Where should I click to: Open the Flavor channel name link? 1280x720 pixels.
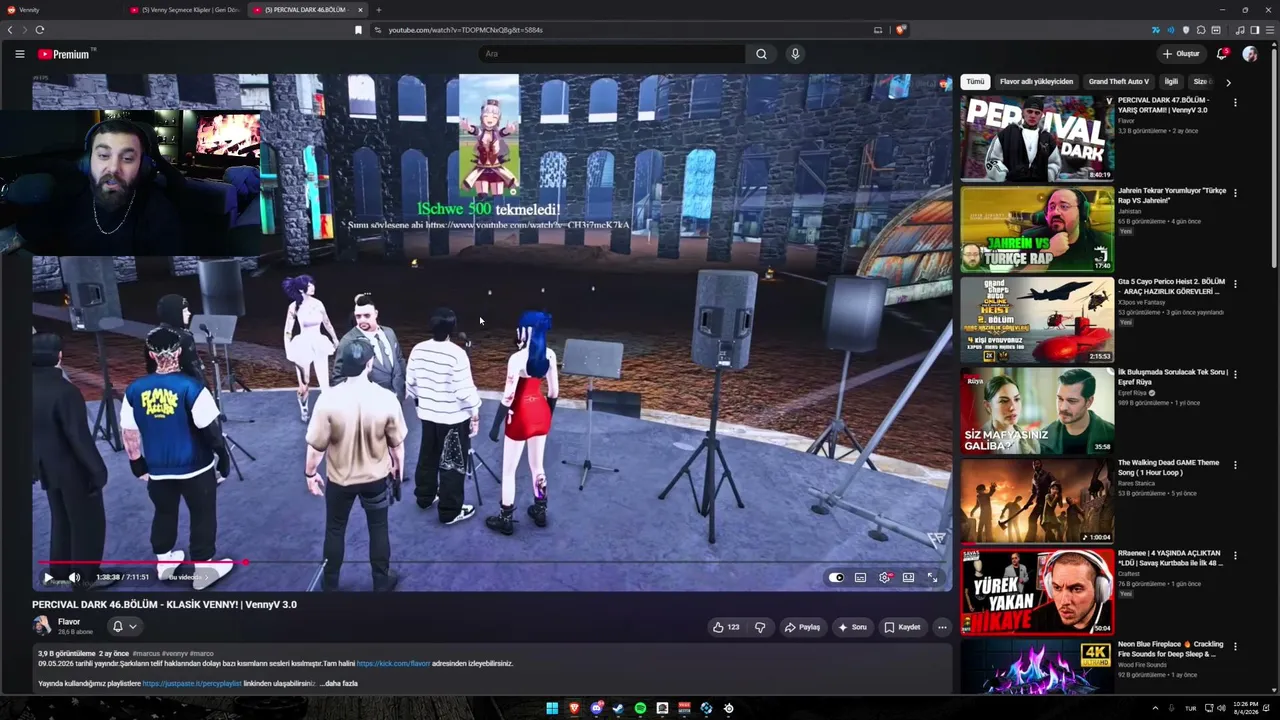coord(69,622)
